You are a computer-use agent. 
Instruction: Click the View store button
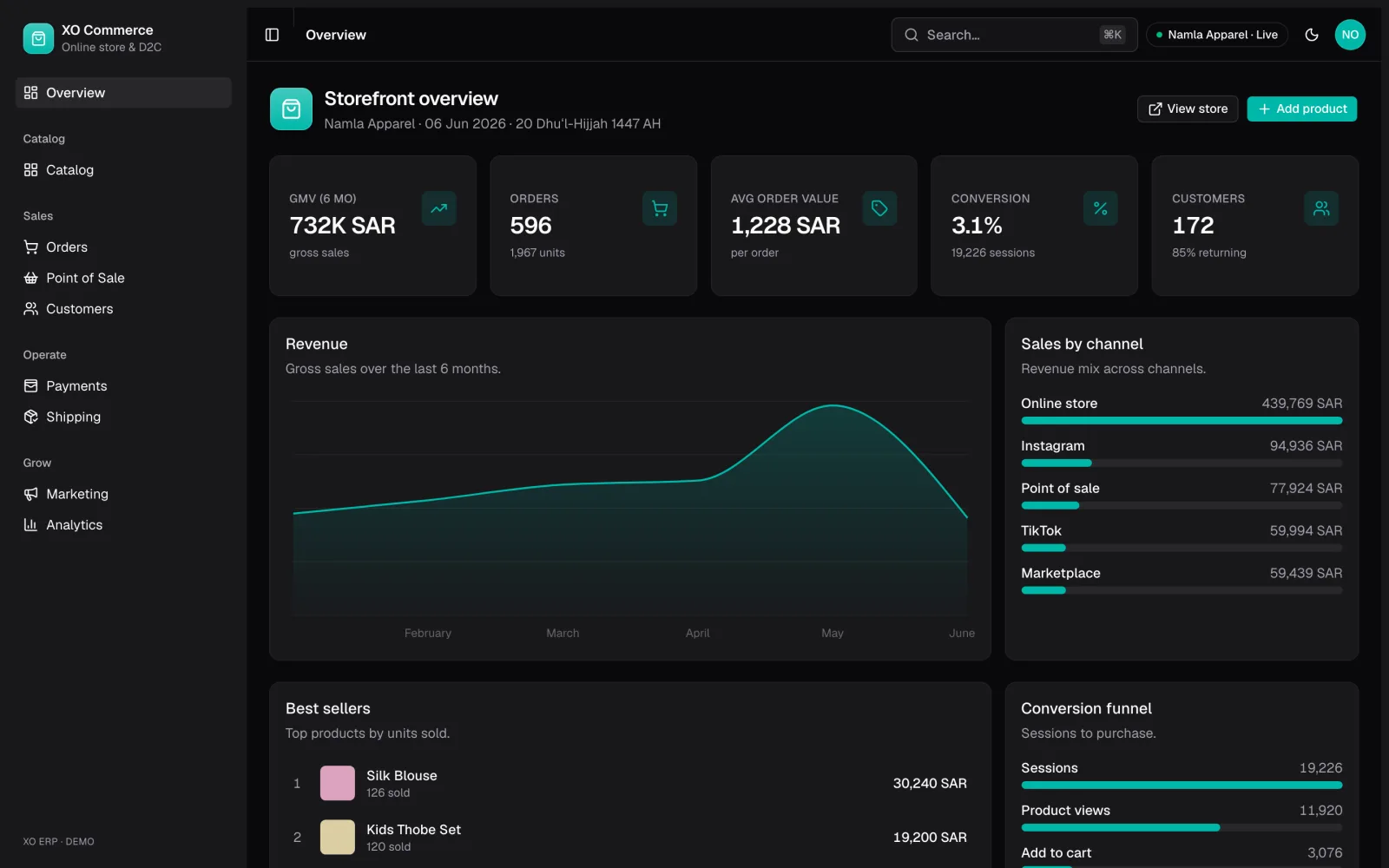click(1188, 108)
